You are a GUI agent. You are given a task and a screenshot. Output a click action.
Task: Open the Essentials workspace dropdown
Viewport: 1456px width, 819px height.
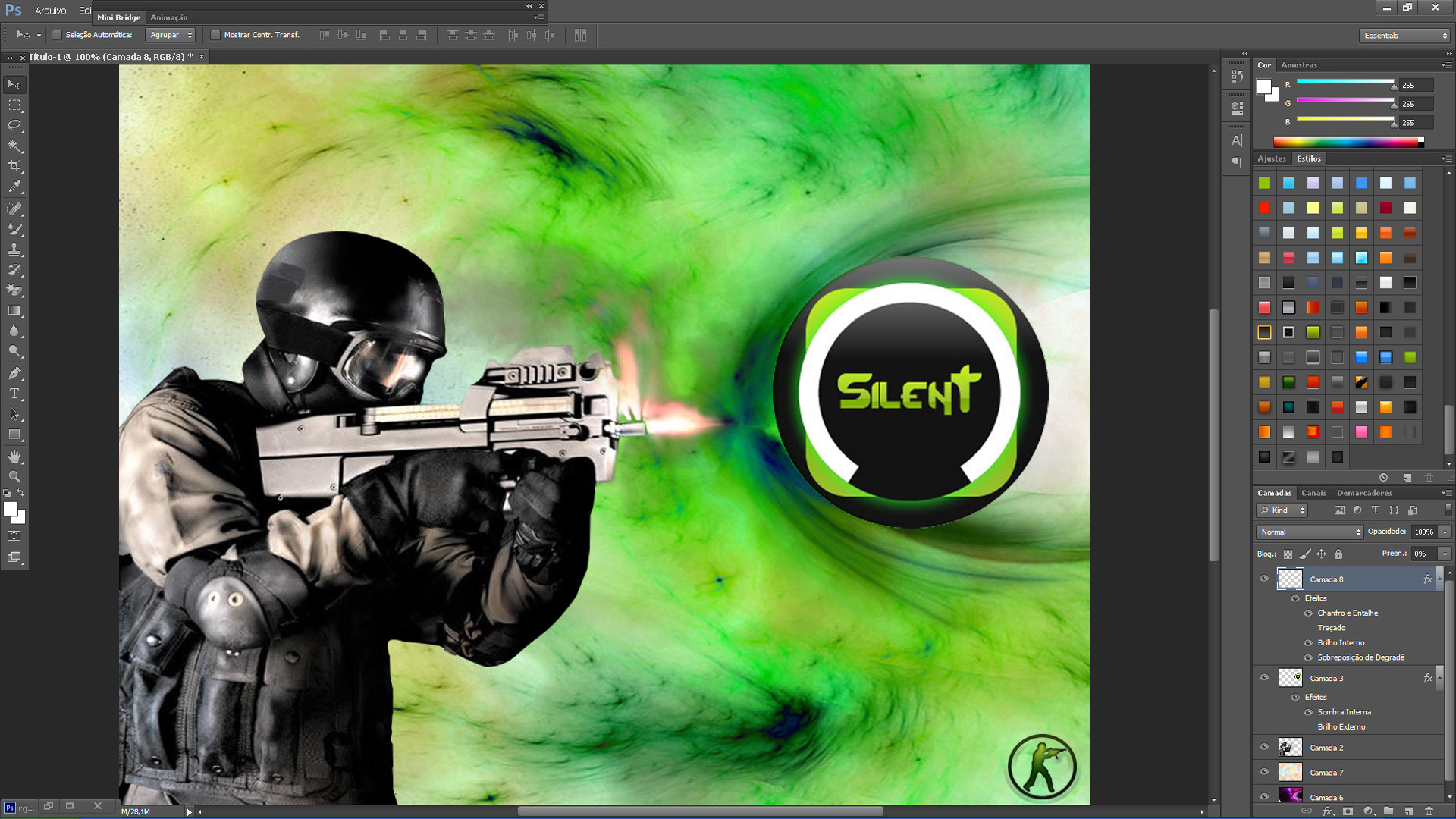click(1405, 36)
